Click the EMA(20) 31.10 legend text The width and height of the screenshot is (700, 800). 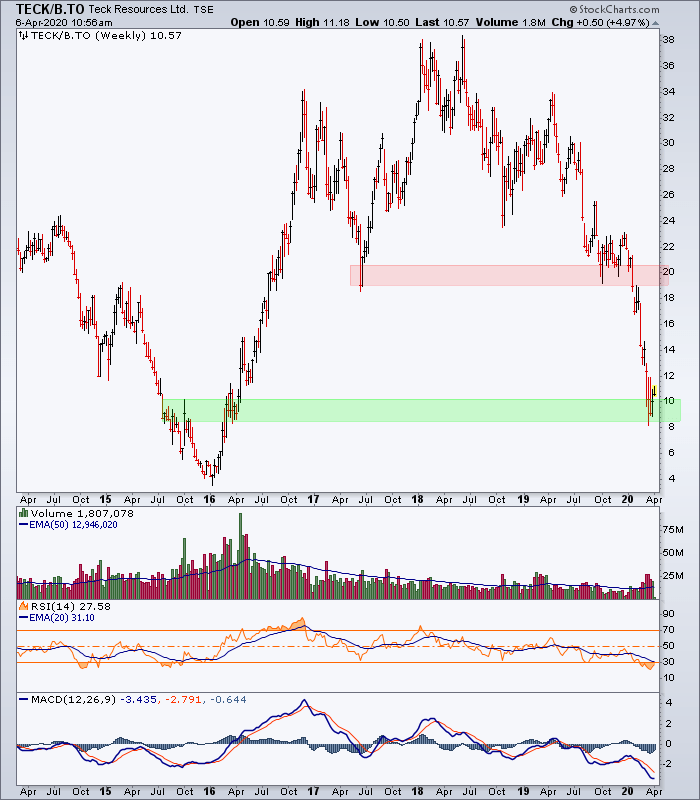[62, 618]
